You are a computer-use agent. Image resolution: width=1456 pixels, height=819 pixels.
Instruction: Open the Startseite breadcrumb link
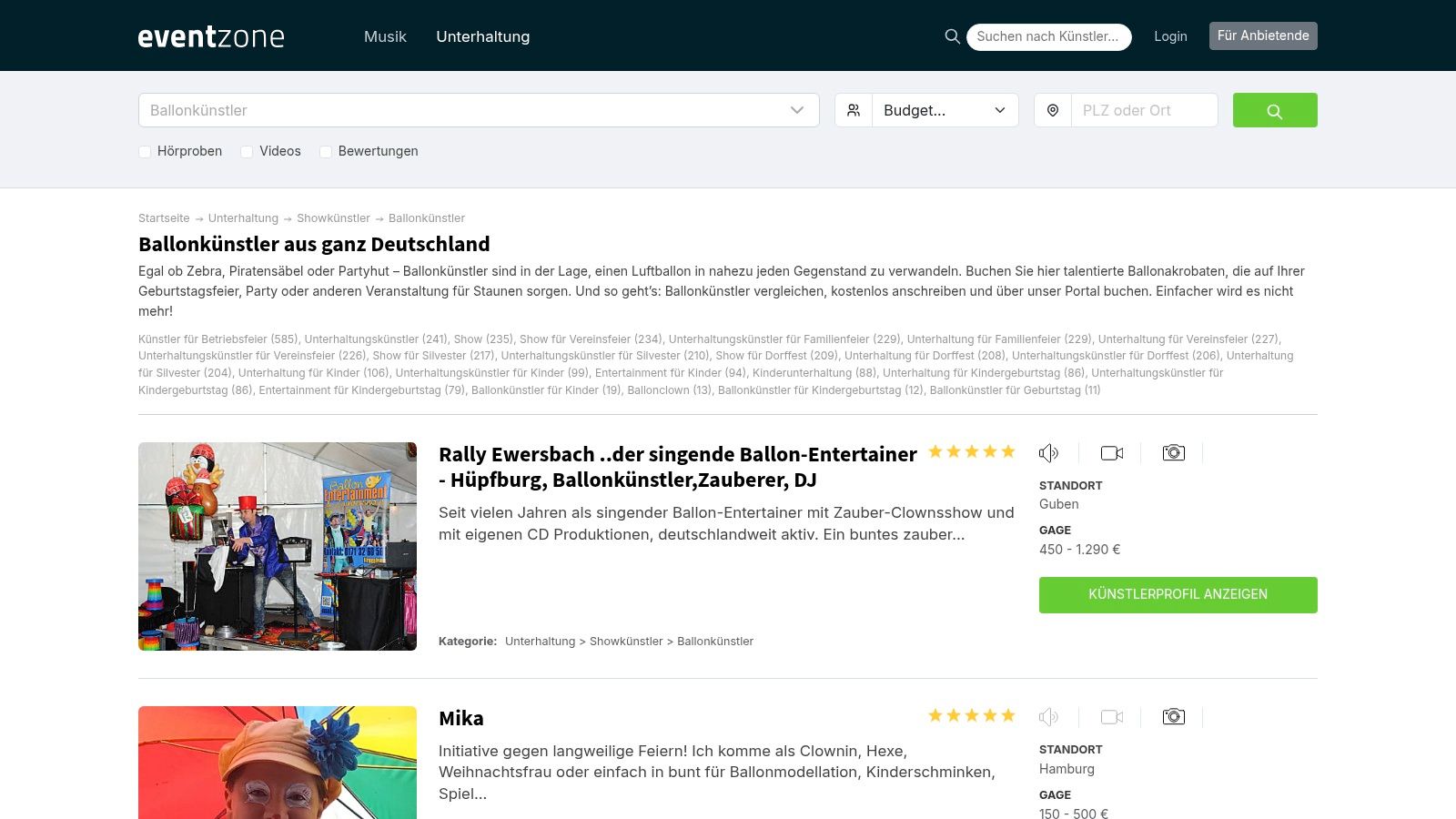[x=164, y=218]
